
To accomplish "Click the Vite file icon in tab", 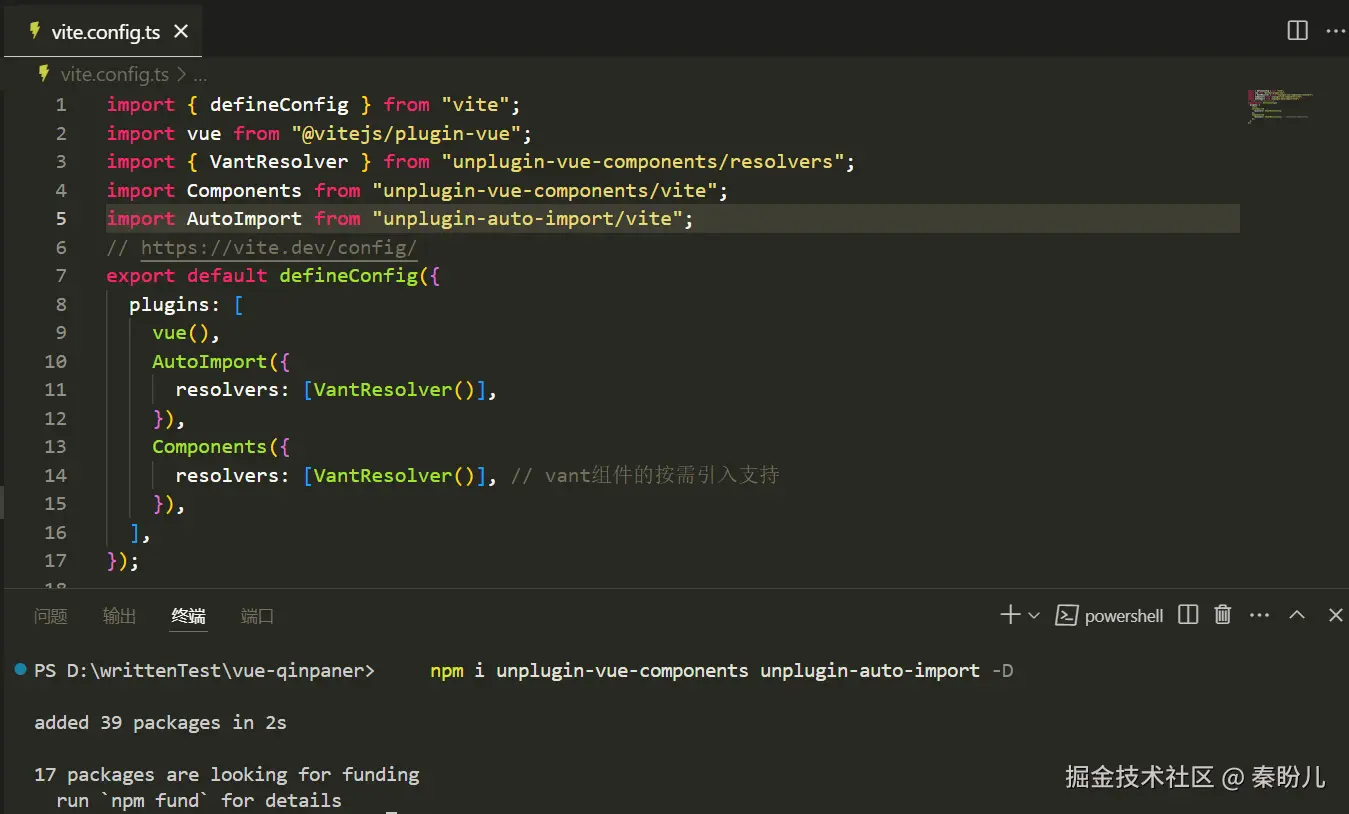I will click(35, 31).
